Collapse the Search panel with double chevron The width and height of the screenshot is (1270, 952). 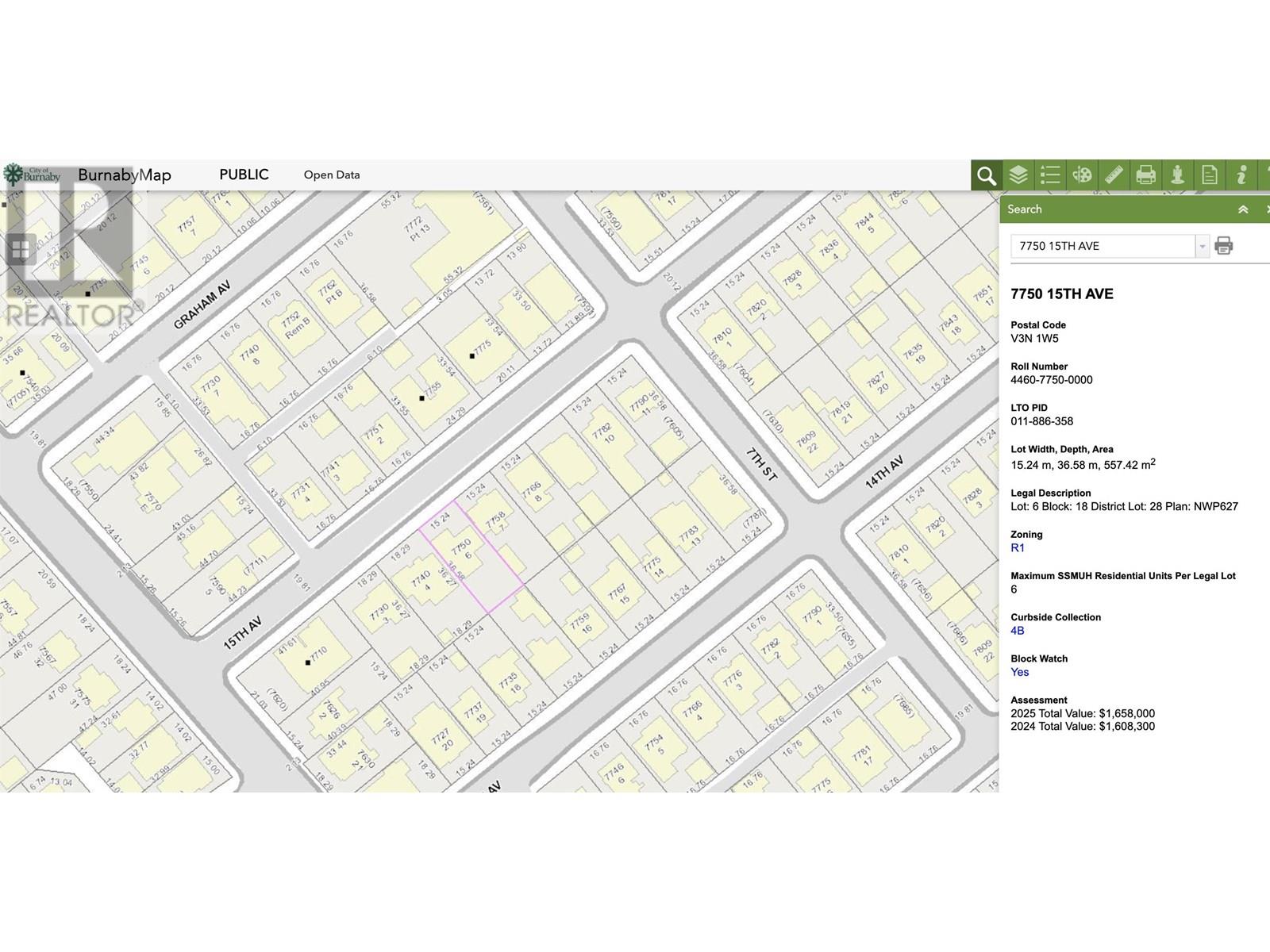(x=1243, y=209)
